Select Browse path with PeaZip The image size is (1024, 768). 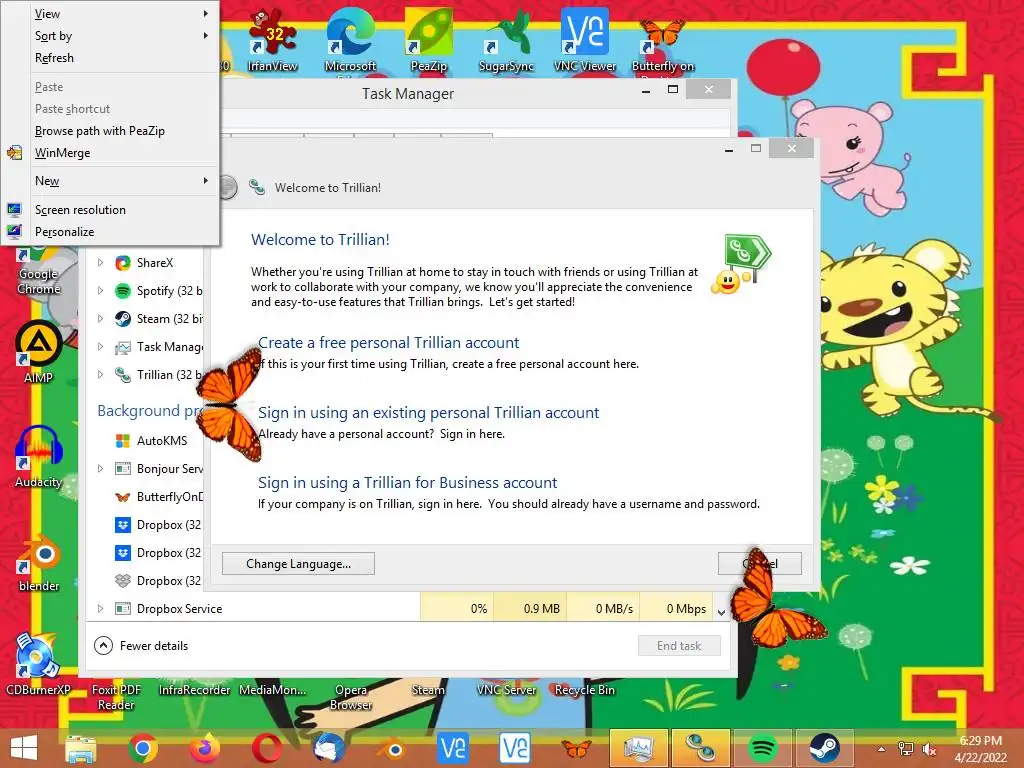(110, 131)
